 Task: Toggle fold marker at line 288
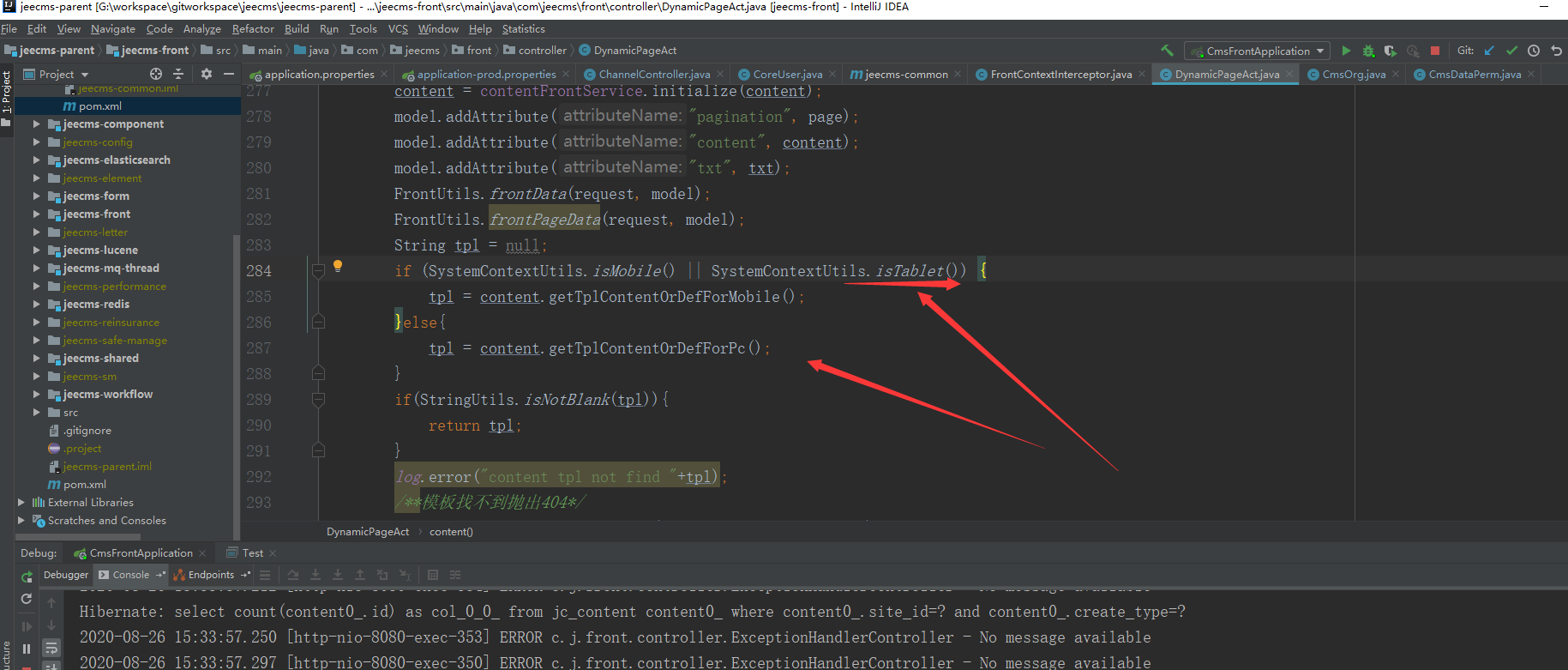(x=318, y=373)
